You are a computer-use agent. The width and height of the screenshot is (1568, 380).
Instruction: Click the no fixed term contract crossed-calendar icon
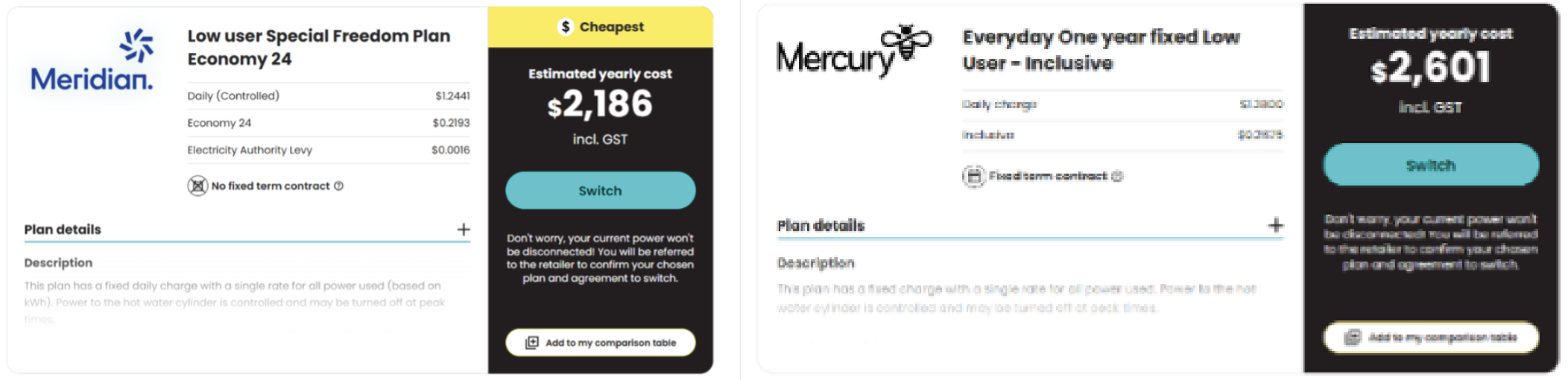point(197,186)
